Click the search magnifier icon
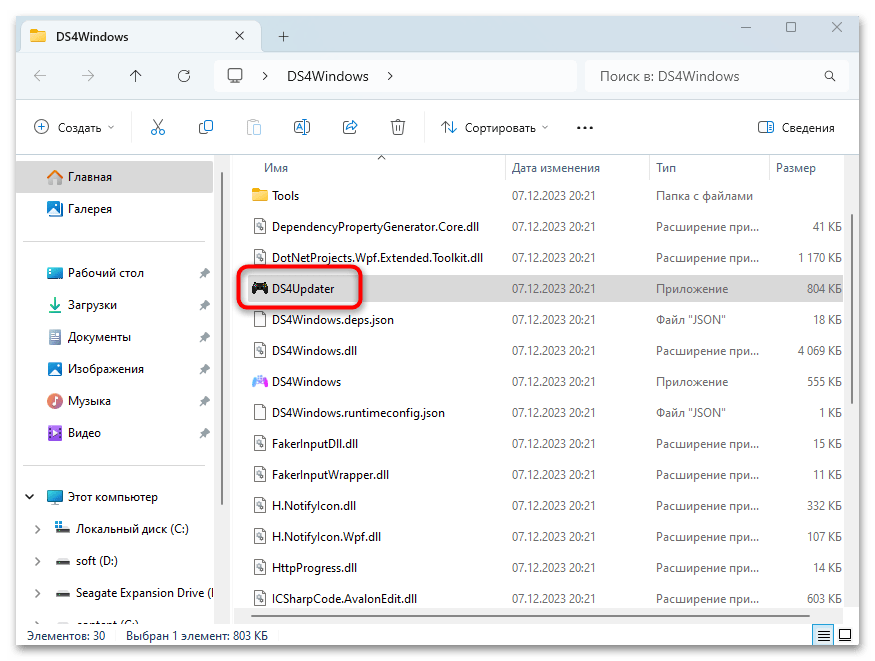Screen dimensions: 875x661 coord(830,76)
